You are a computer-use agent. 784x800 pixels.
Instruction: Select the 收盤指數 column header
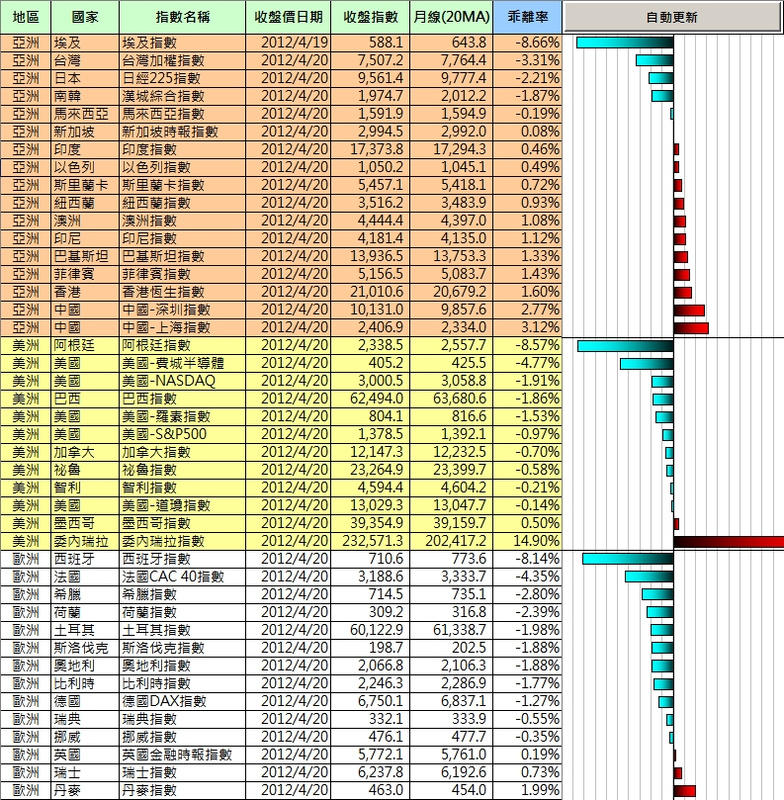370,17
